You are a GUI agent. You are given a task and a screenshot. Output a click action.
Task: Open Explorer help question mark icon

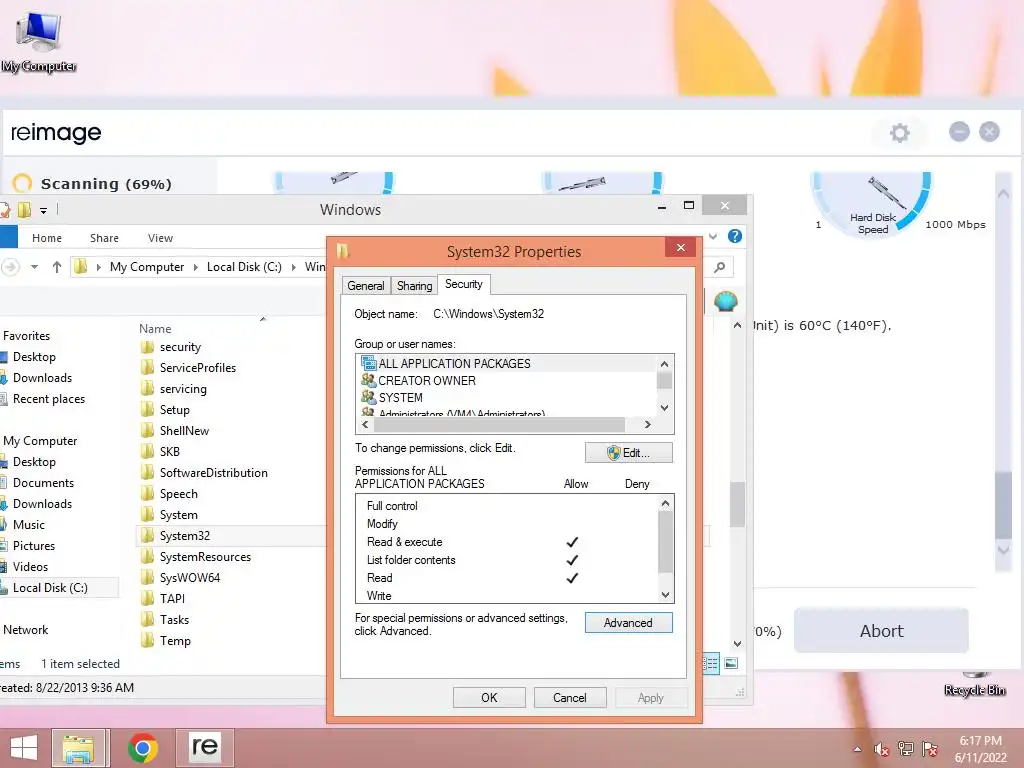pos(735,236)
